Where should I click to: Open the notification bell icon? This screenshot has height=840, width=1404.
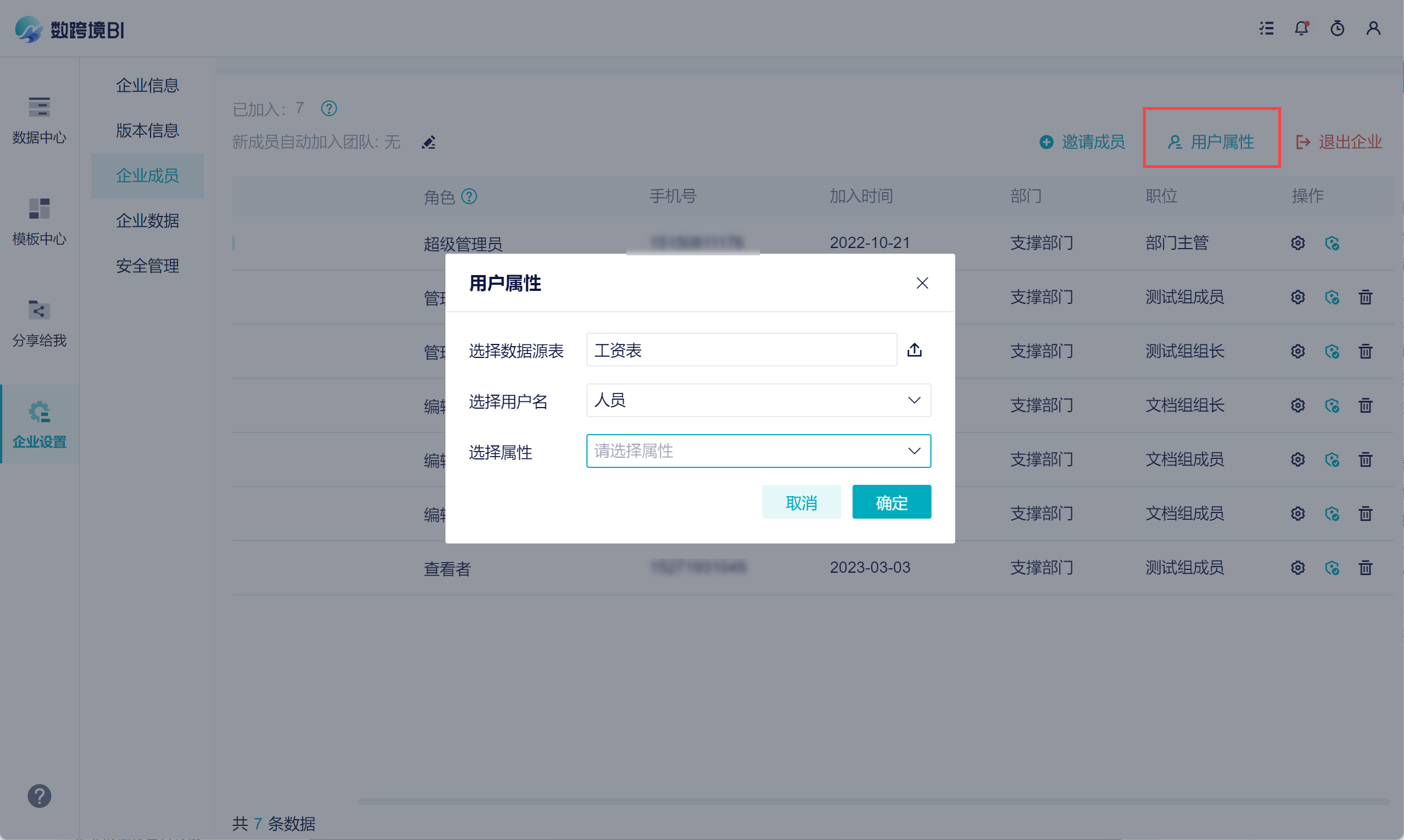1301,28
